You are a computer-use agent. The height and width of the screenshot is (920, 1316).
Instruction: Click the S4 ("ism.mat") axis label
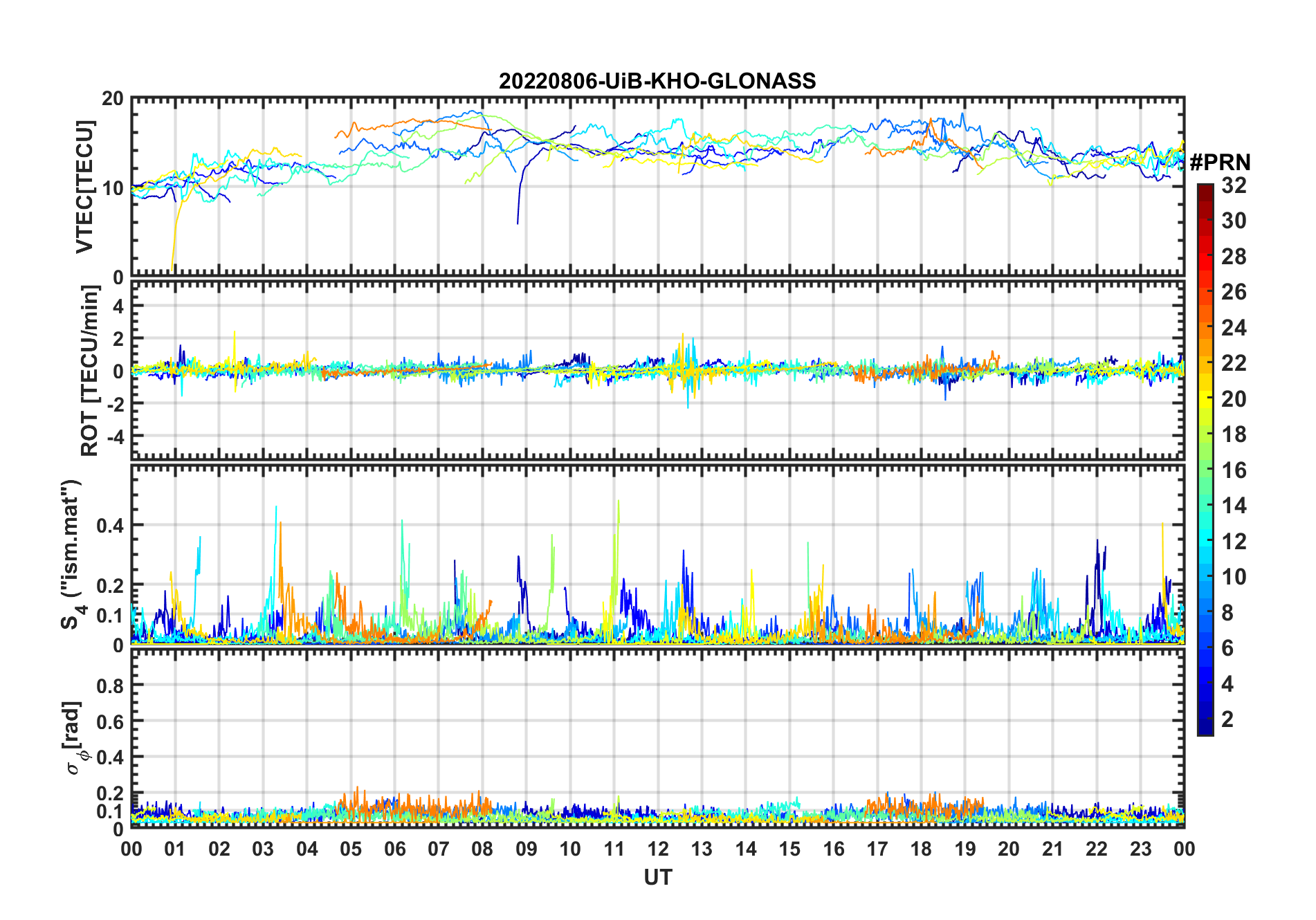pos(71,554)
